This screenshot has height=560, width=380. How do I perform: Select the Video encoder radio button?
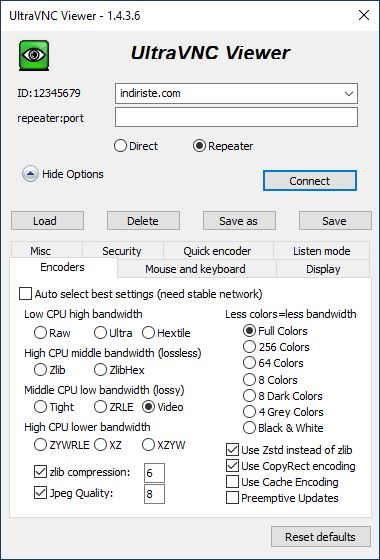[x=148, y=407]
